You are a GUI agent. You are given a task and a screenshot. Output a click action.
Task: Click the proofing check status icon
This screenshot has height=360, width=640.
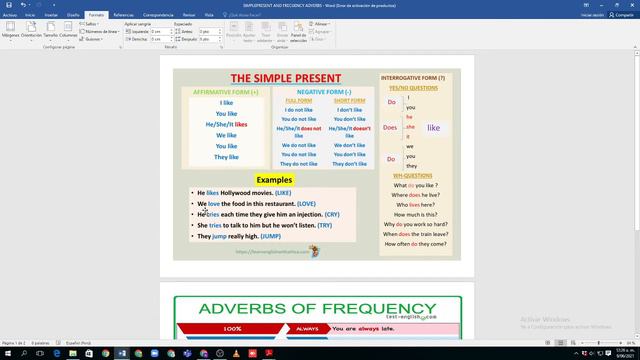coord(58,343)
